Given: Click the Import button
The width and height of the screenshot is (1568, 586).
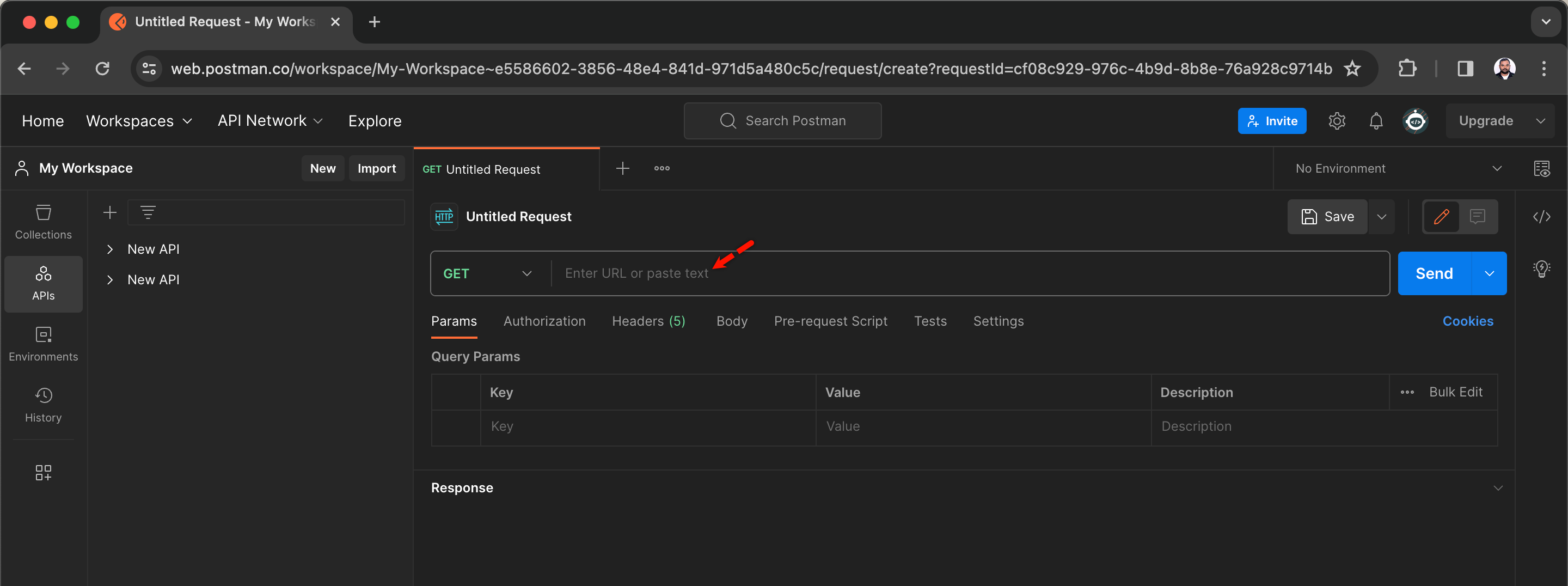Looking at the screenshot, I should point(376,168).
